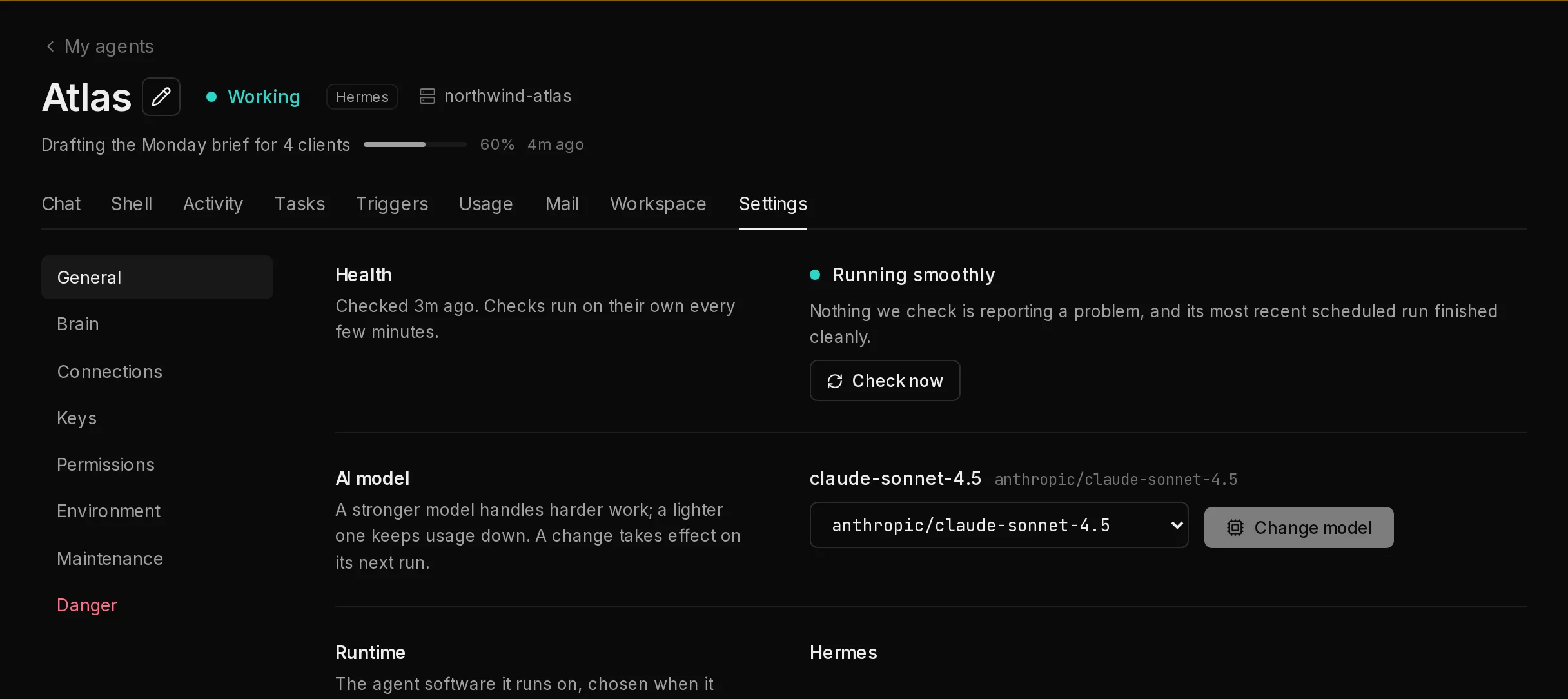The height and width of the screenshot is (699, 1568).
Task: Open the Tasks tab
Action: click(x=300, y=204)
